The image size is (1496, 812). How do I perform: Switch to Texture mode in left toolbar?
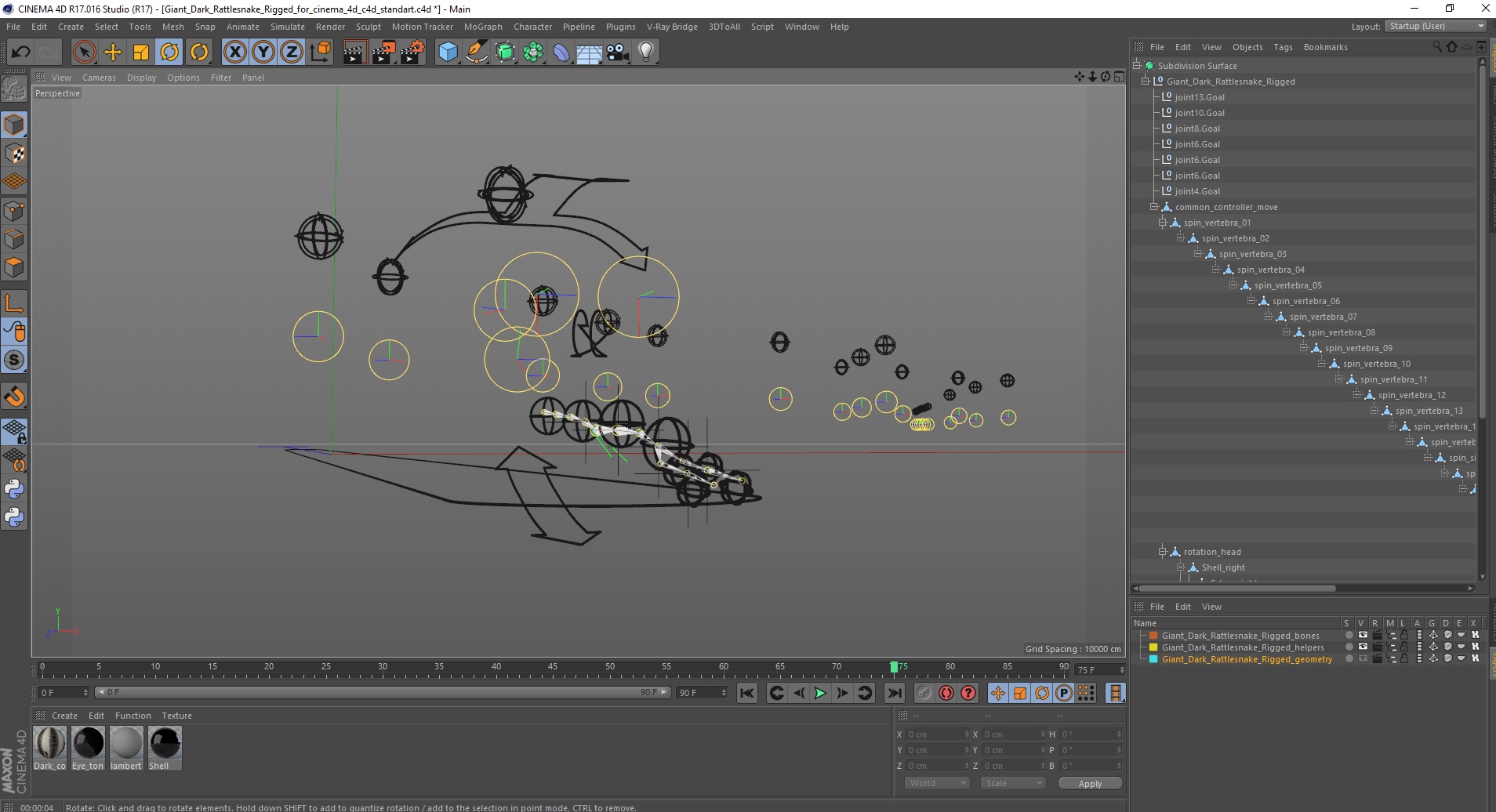click(x=14, y=154)
